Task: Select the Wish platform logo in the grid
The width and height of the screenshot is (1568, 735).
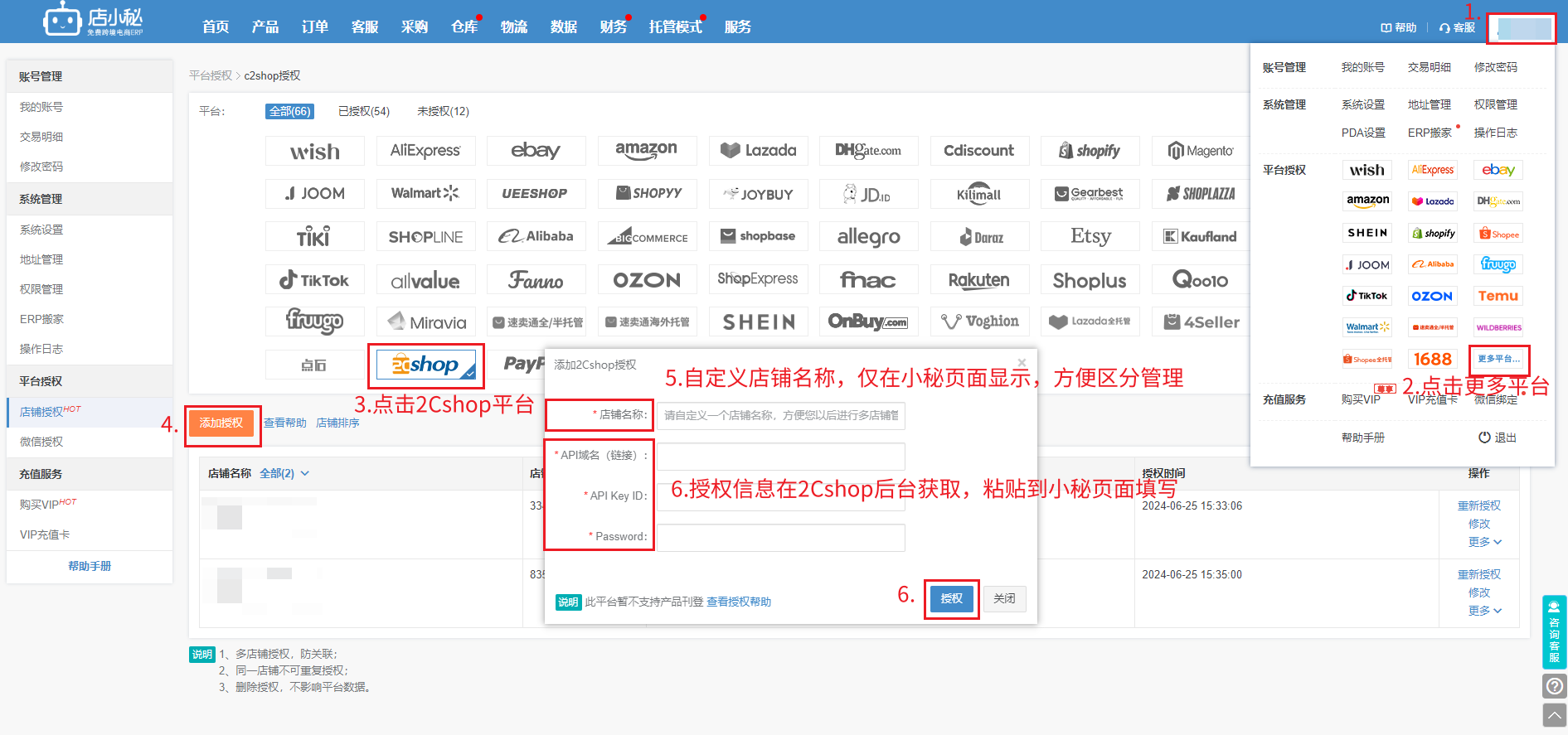Action: (314, 151)
